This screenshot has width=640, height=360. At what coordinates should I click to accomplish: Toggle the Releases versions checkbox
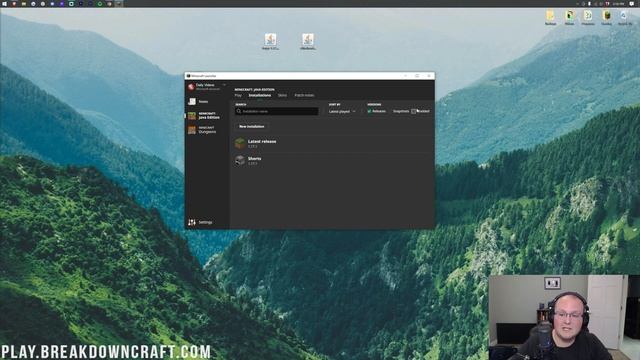tap(369, 111)
